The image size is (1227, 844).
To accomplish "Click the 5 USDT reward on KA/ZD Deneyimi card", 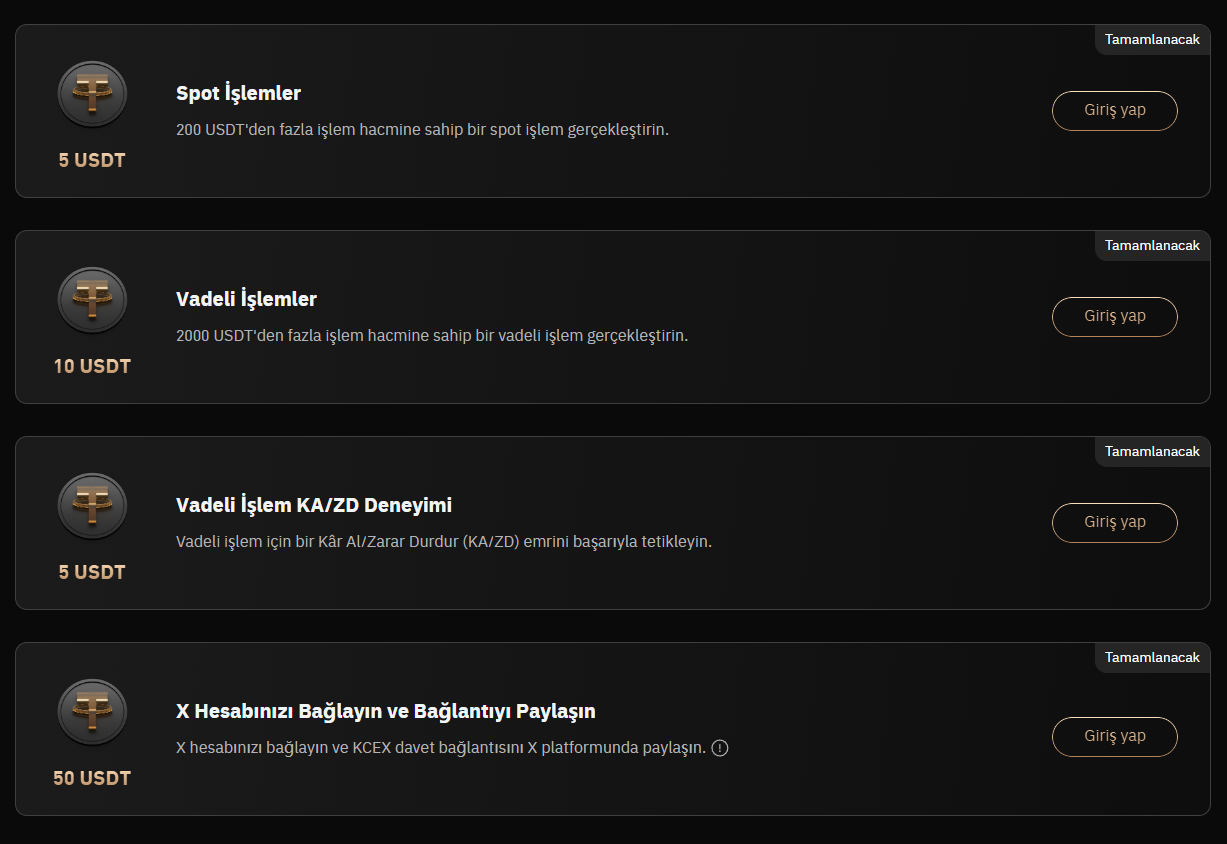I will [x=92, y=572].
